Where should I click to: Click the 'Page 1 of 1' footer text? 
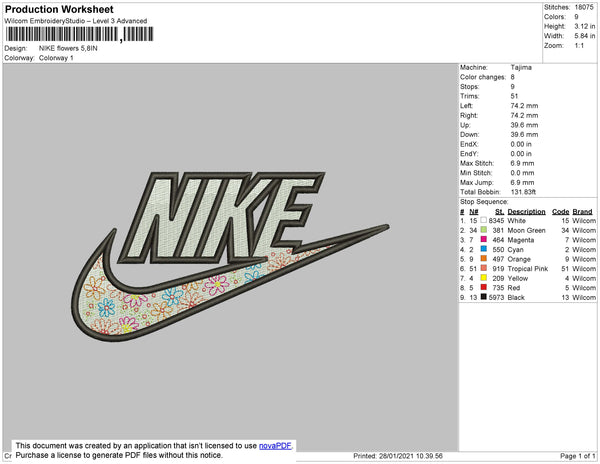point(577,456)
